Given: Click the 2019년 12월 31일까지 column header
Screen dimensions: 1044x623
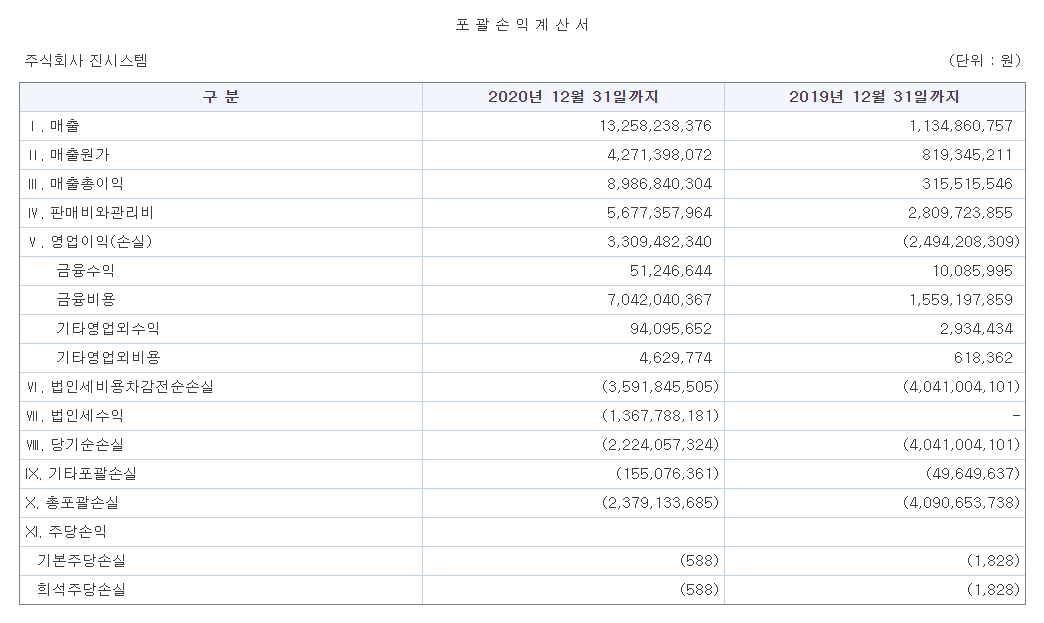Looking at the screenshot, I should tap(874, 97).
